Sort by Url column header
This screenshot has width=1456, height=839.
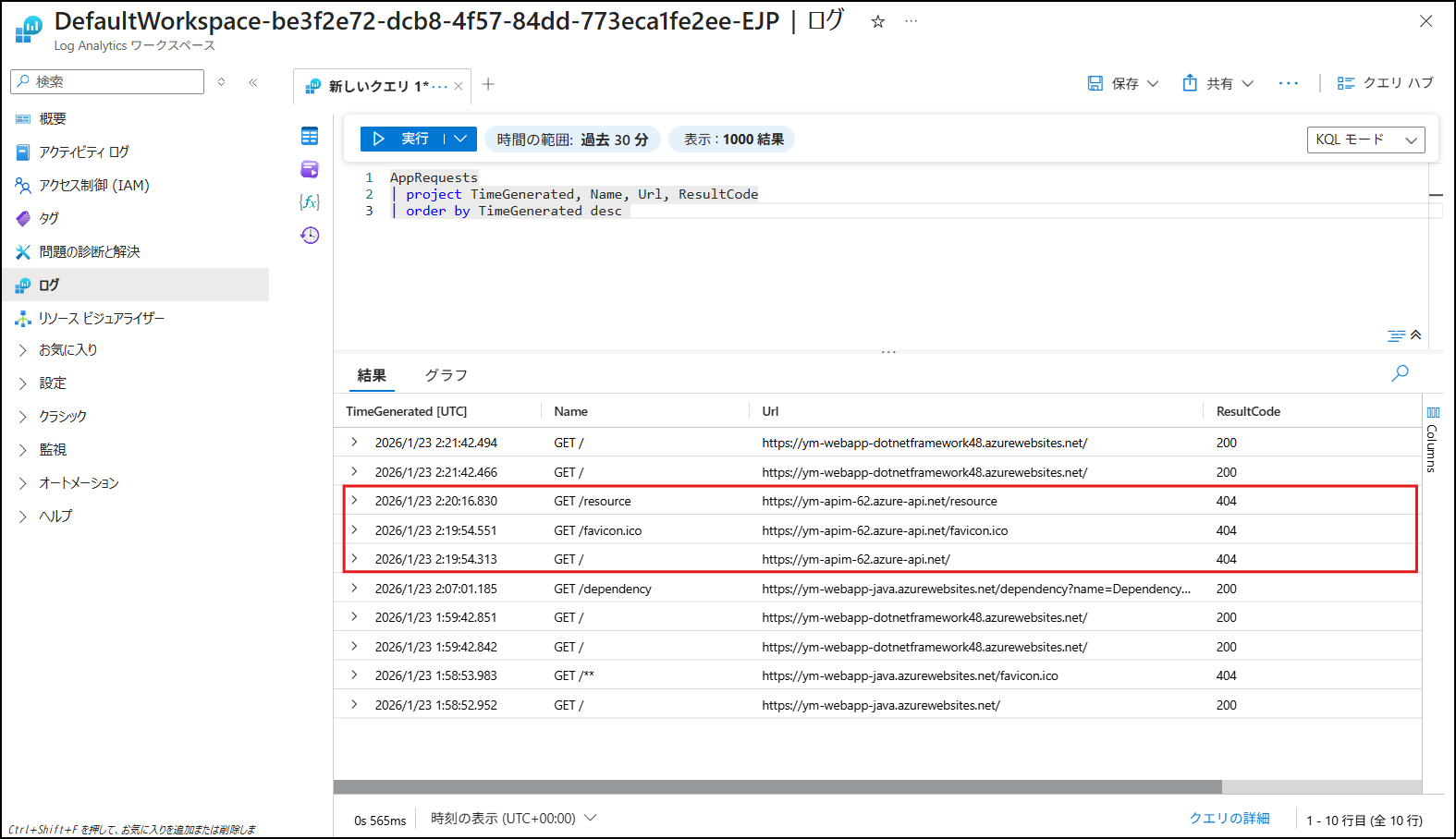pos(770,411)
